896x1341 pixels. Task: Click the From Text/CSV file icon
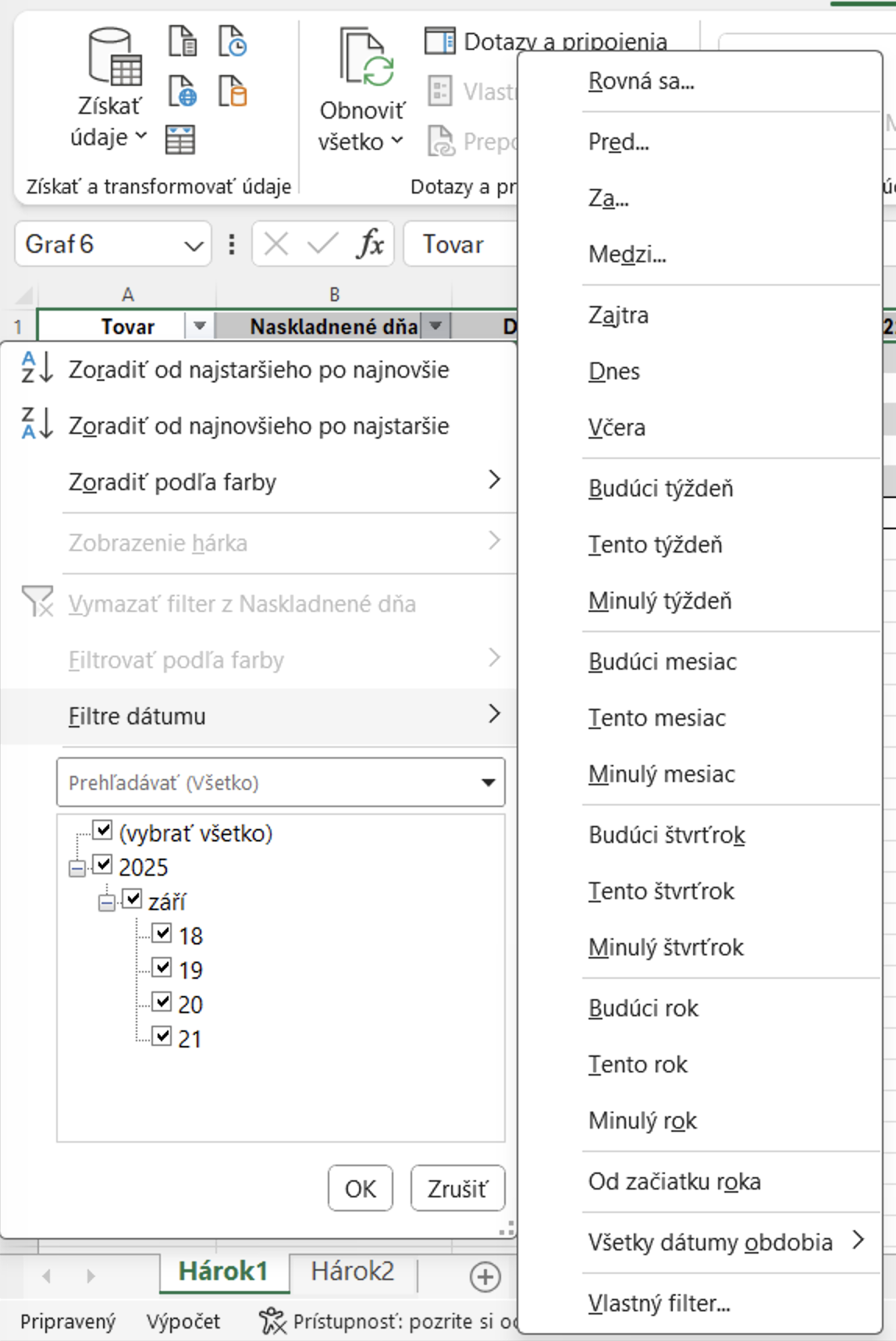click(x=183, y=41)
